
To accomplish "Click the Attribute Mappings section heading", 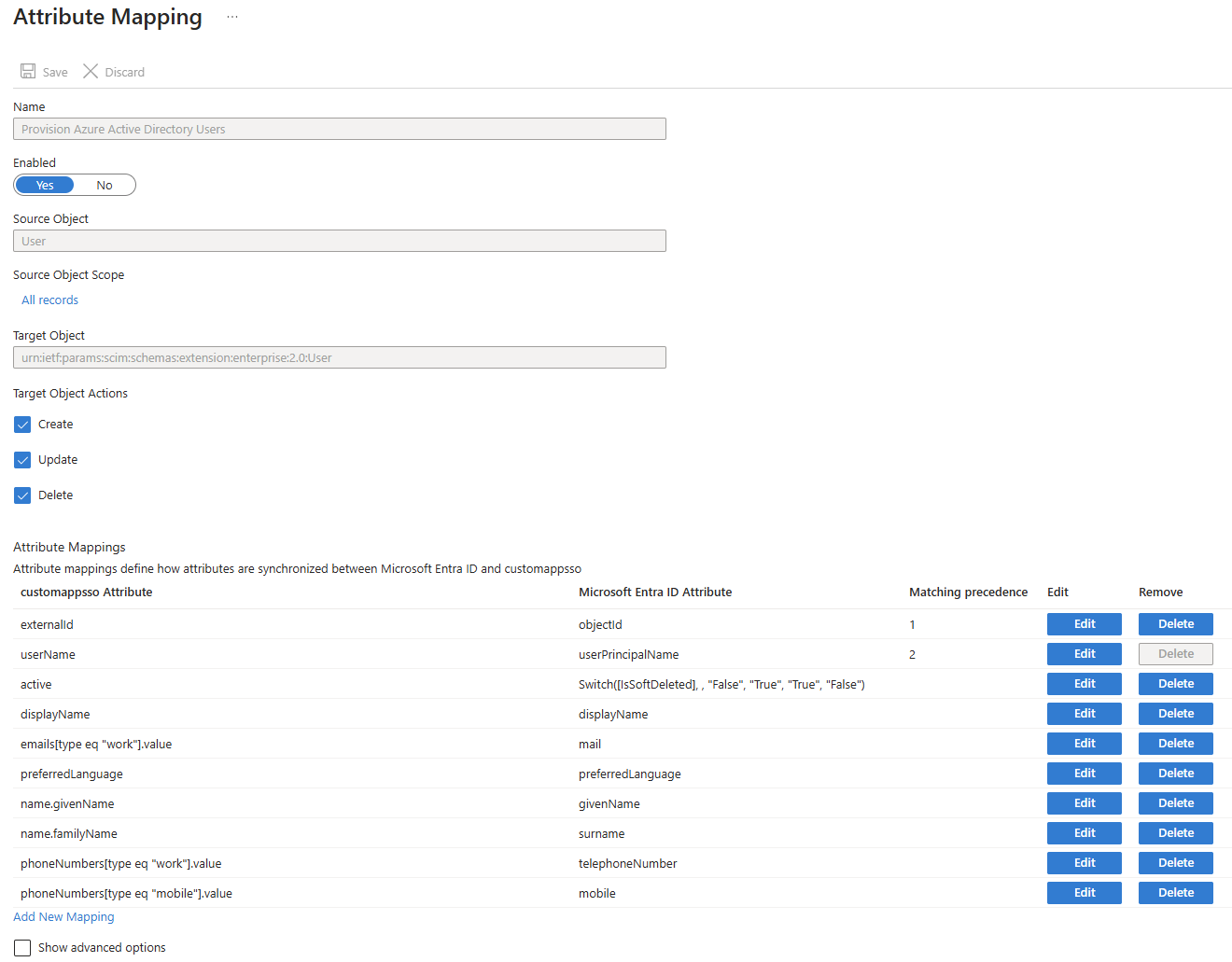I will pos(69,547).
